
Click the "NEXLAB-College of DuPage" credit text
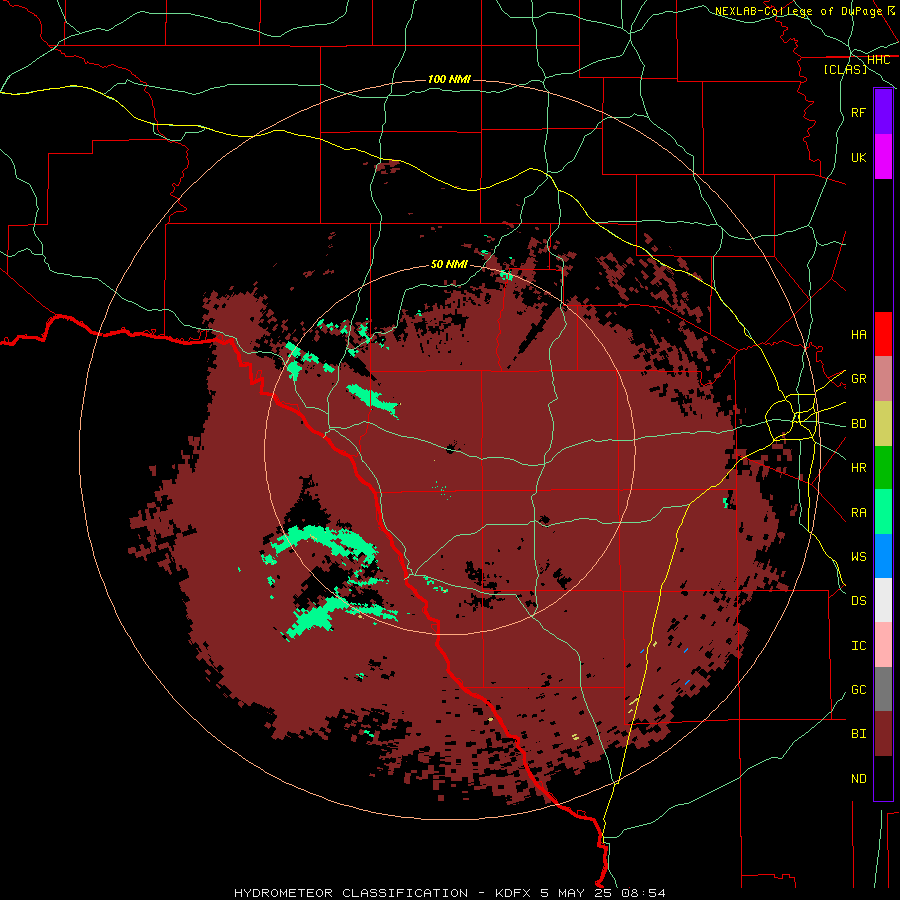pyautogui.click(x=798, y=11)
